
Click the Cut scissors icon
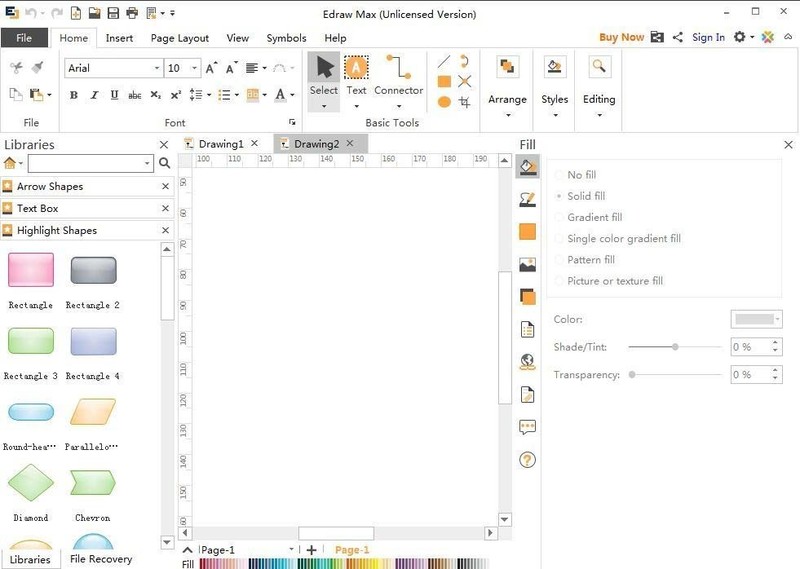point(16,67)
